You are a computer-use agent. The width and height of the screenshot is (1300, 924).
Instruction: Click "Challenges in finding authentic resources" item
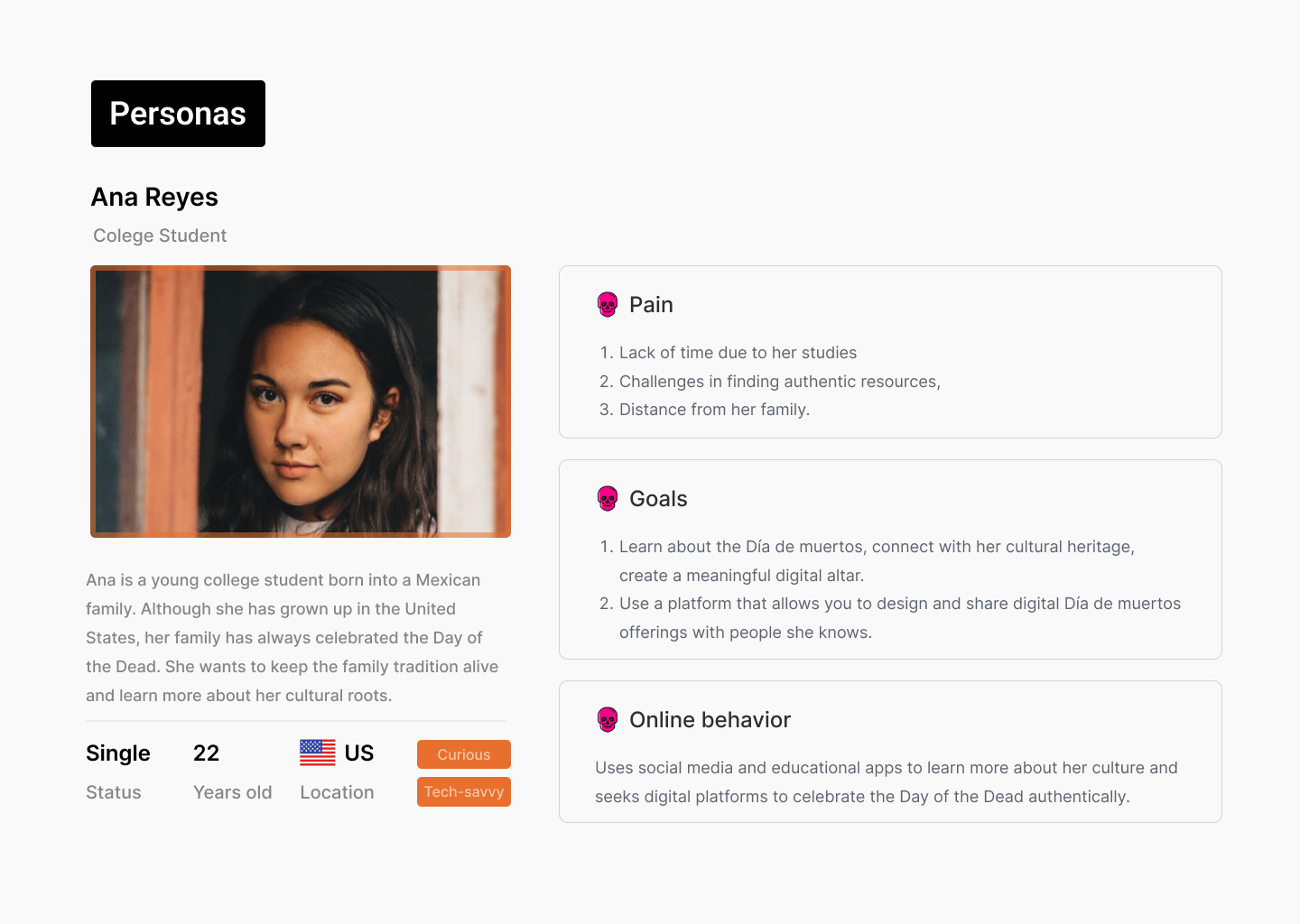(x=779, y=382)
